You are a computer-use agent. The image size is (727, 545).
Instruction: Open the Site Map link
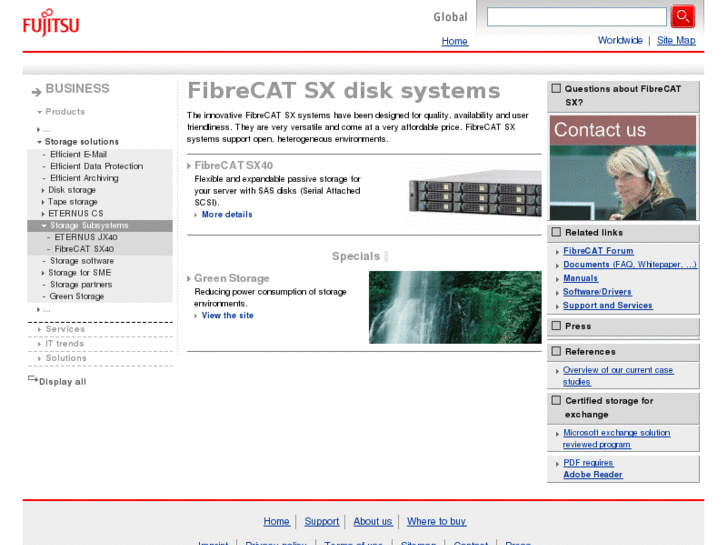(x=676, y=40)
